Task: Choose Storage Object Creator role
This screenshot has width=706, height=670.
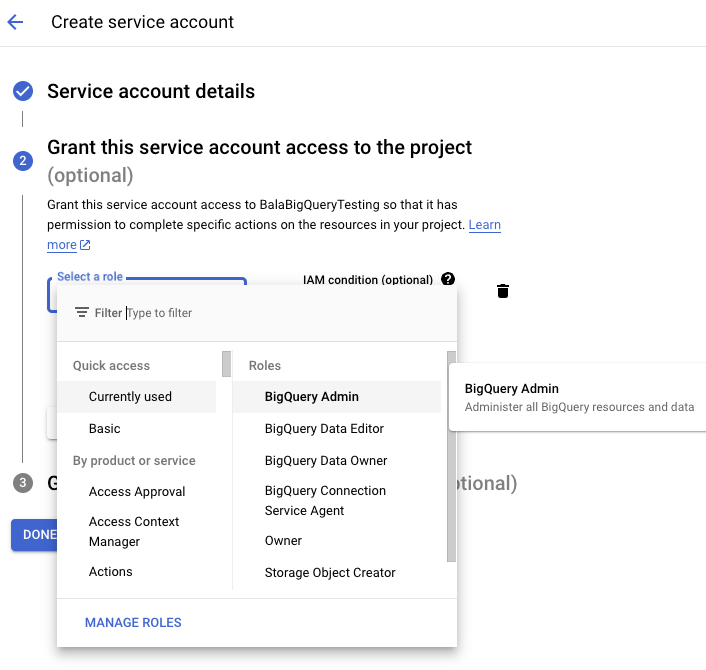Action: (x=337, y=572)
